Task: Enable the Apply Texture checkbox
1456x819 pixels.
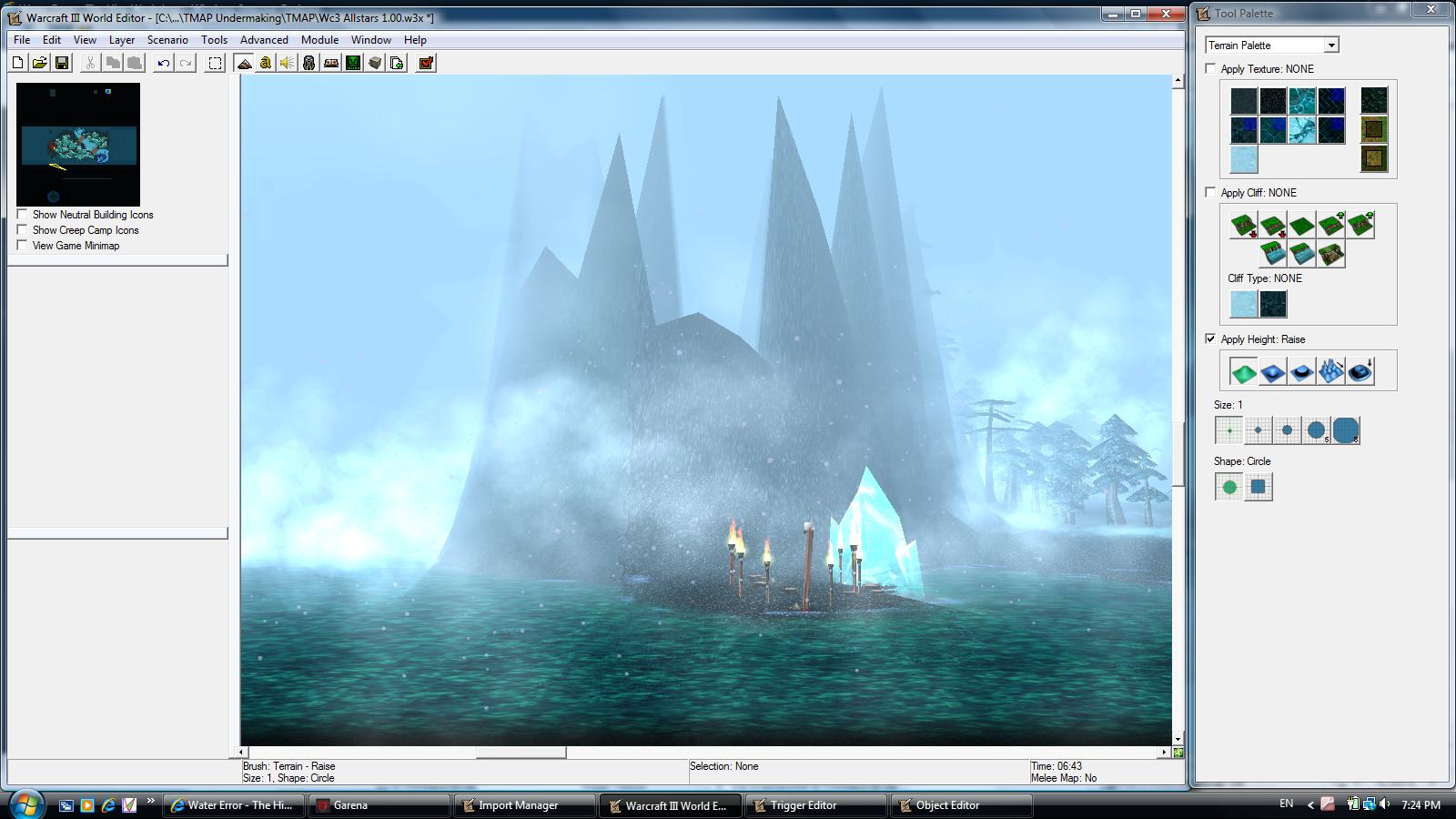Action: [x=1210, y=68]
